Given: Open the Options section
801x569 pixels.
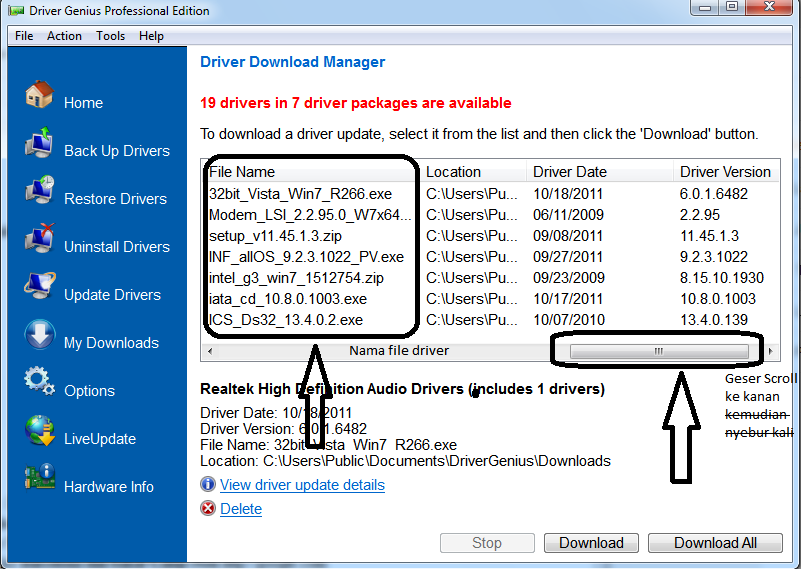Looking at the screenshot, I should point(89,391).
